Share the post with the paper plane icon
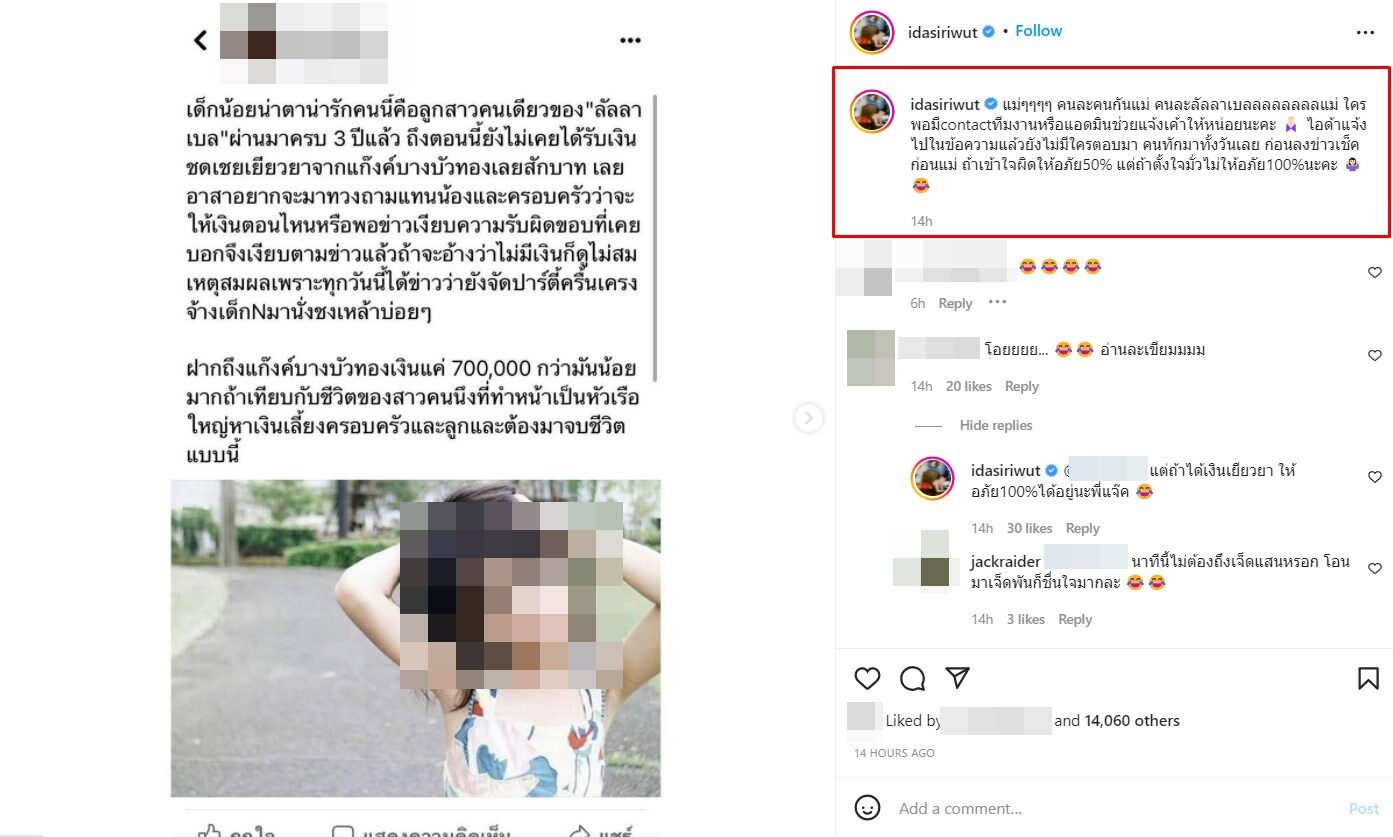The image size is (1393, 837). point(957,679)
